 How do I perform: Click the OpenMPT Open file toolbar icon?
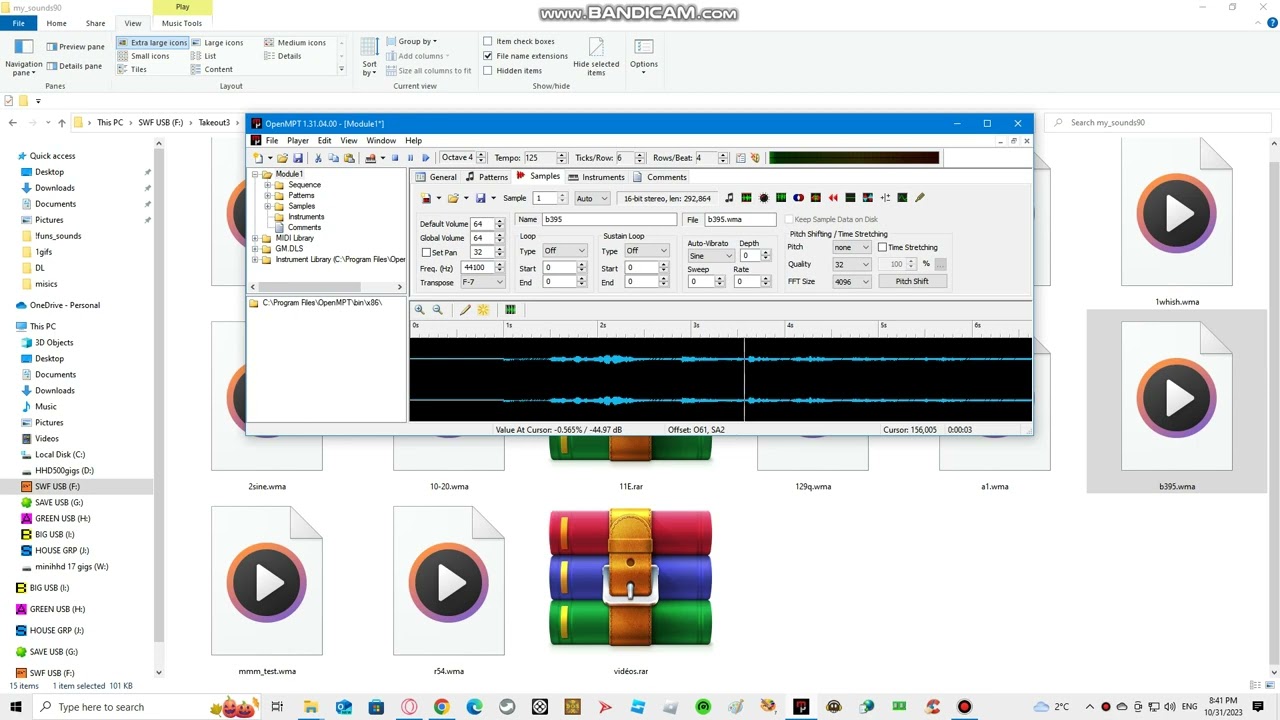282,158
